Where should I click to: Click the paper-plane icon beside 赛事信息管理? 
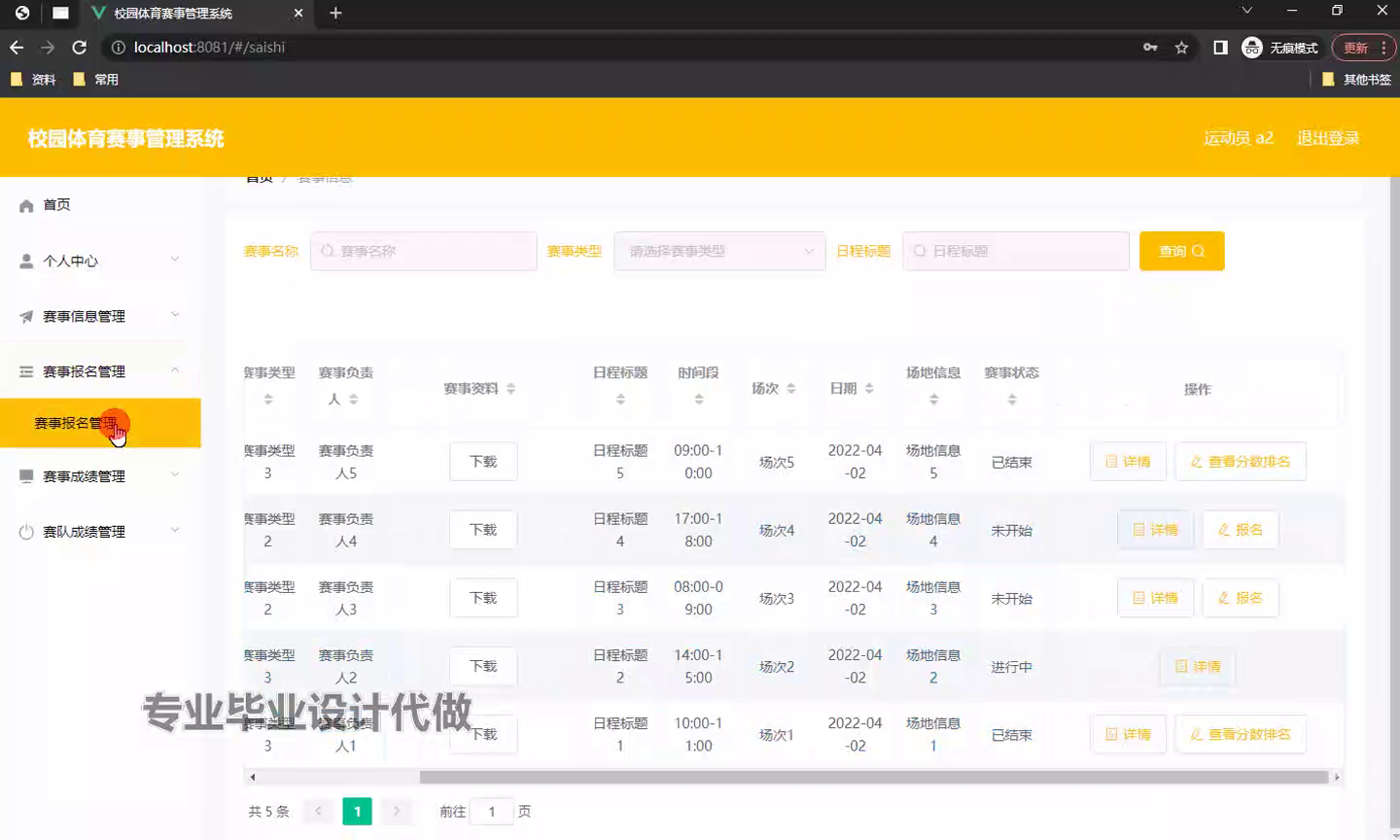pos(26,316)
